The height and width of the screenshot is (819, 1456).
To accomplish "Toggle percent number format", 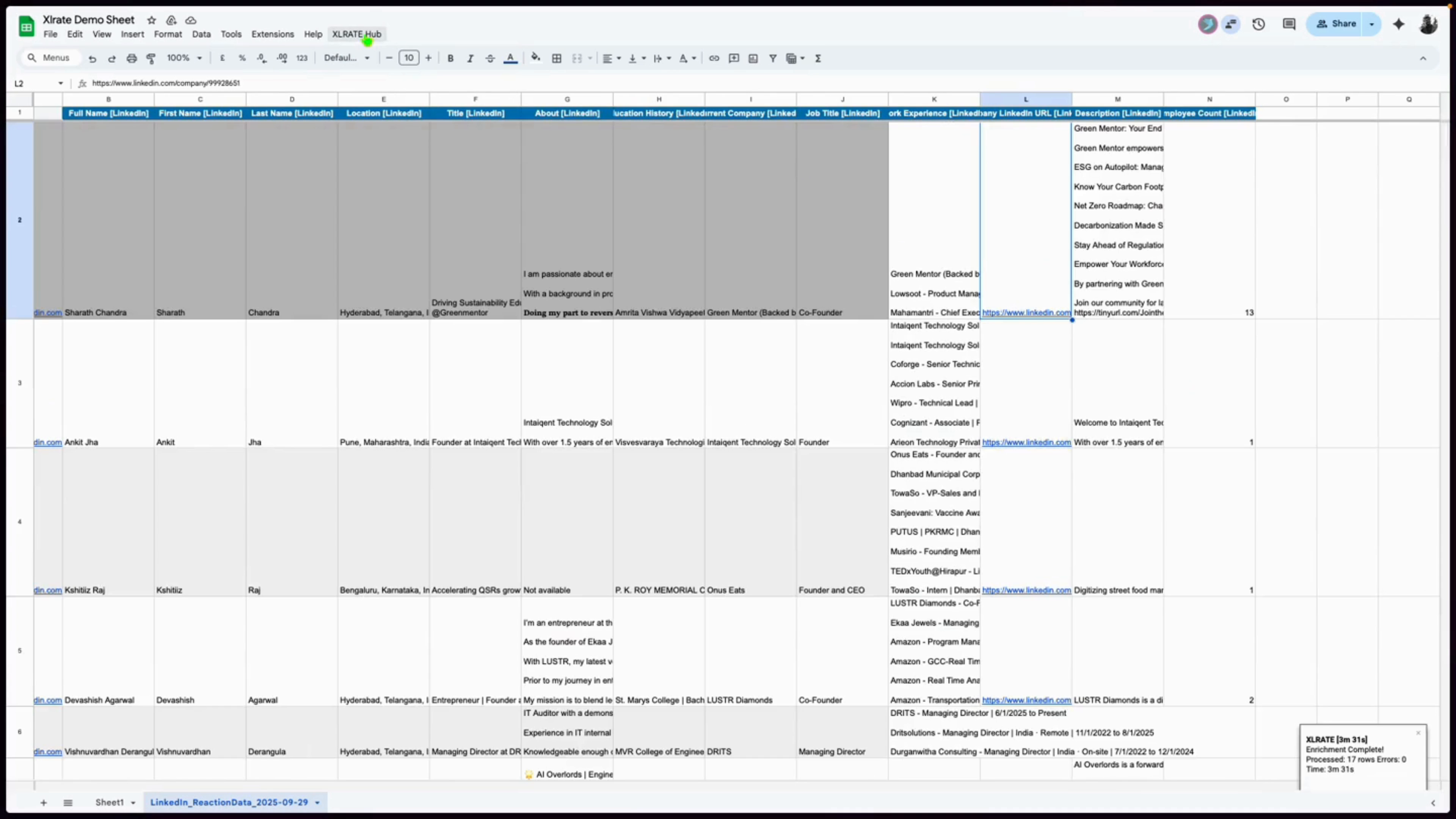I will (x=242, y=58).
